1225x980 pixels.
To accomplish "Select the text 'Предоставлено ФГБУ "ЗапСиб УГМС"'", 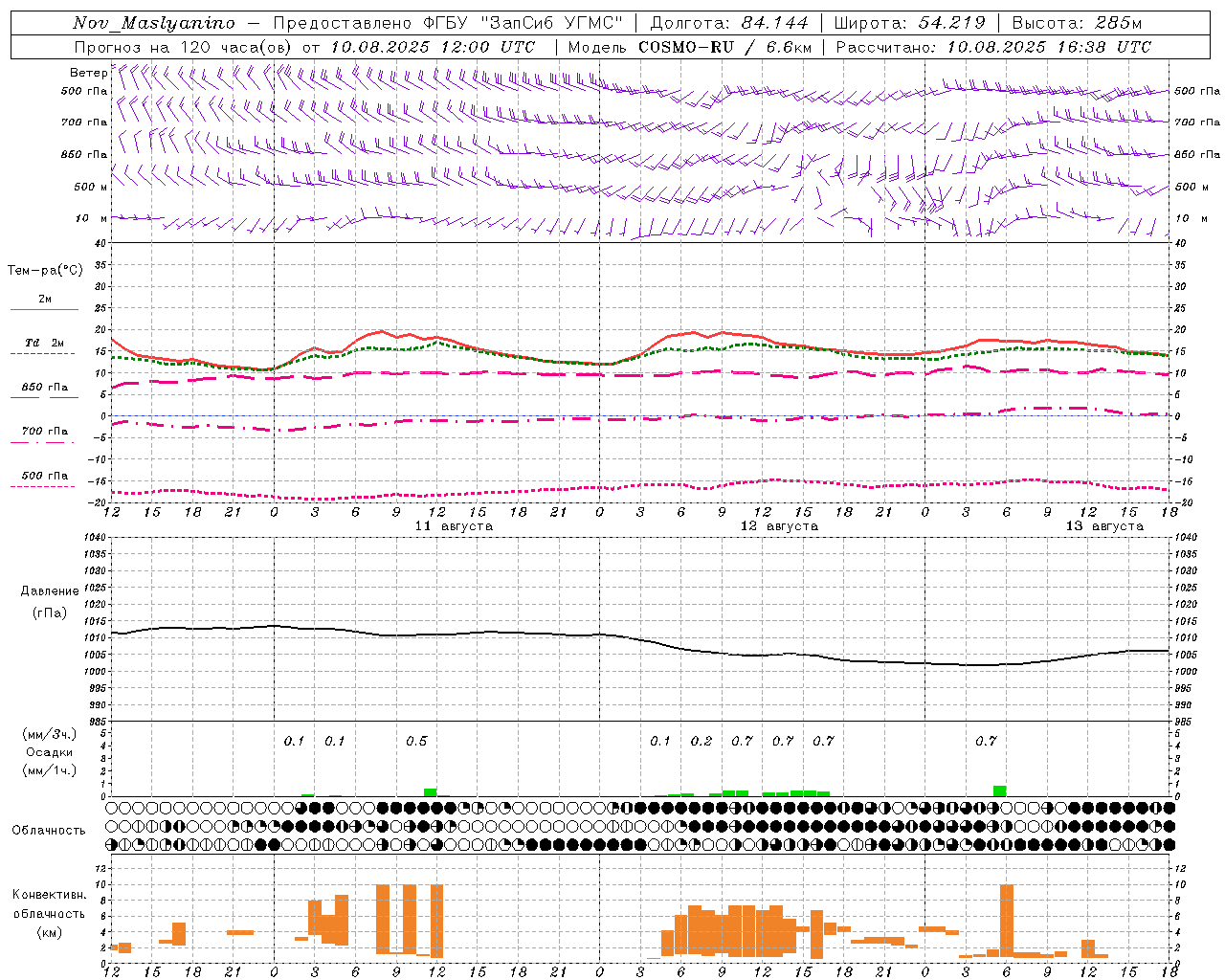I will point(449,23).
